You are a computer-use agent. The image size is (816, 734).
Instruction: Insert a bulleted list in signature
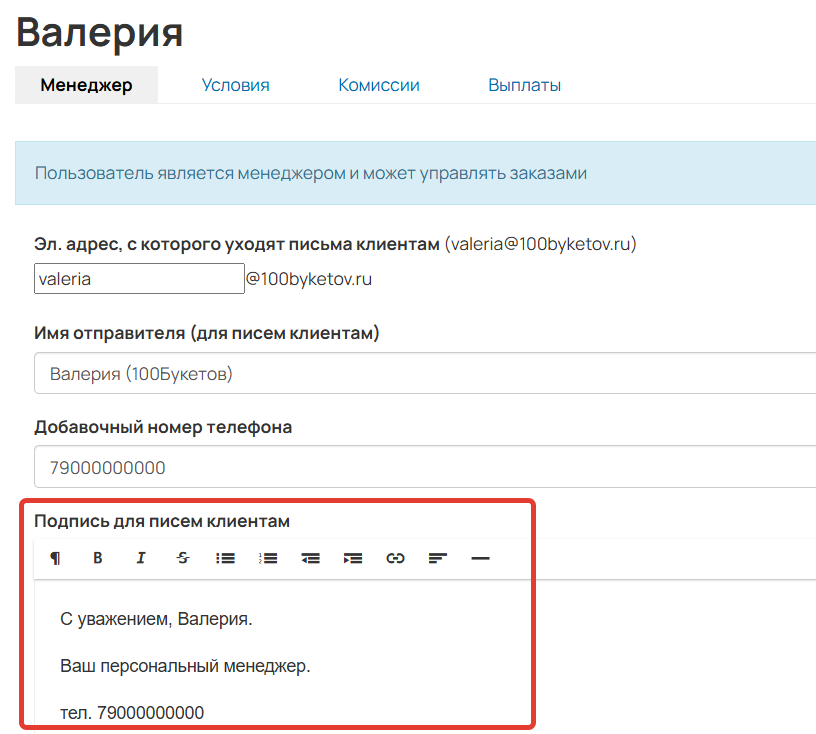point(225,558)
